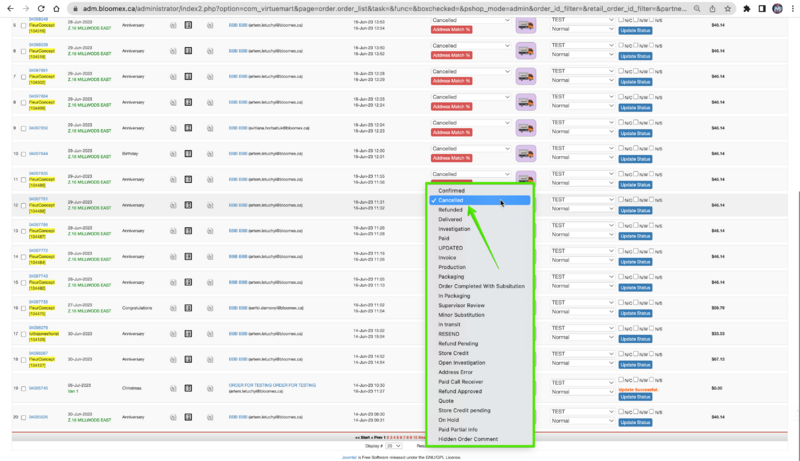Screen dimensions: 800x461
Task: Click the dark square icon in row 12
Action: 188,205
